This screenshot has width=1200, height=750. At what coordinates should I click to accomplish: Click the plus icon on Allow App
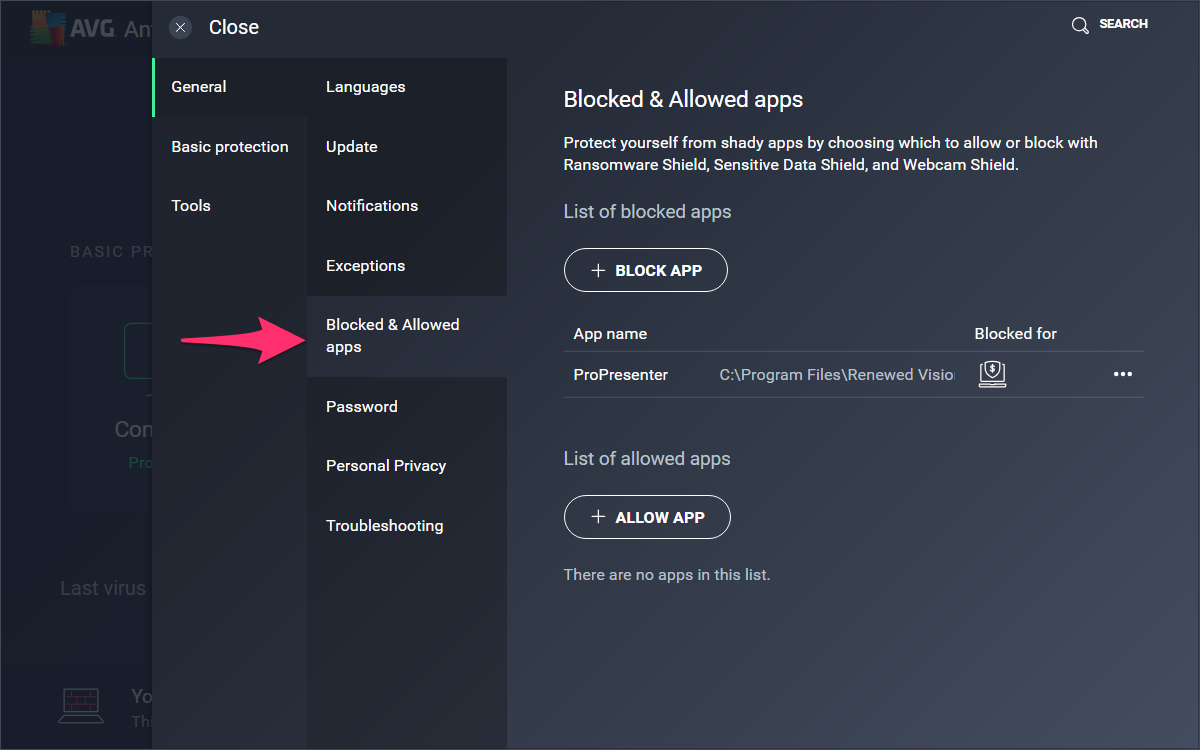(599, 517)
